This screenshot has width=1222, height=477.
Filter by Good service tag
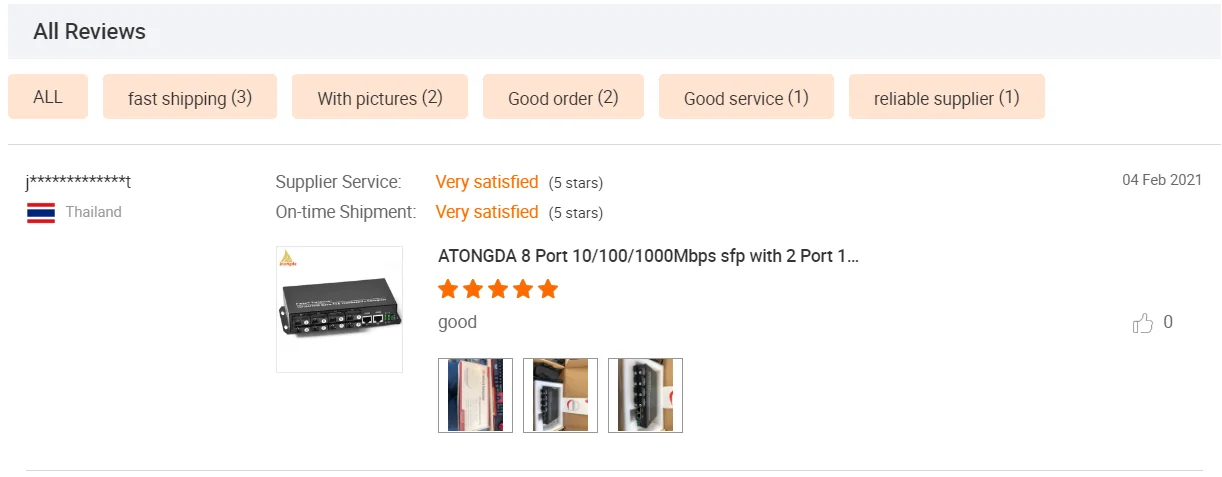pyautogui.click(x=746, y=98)
